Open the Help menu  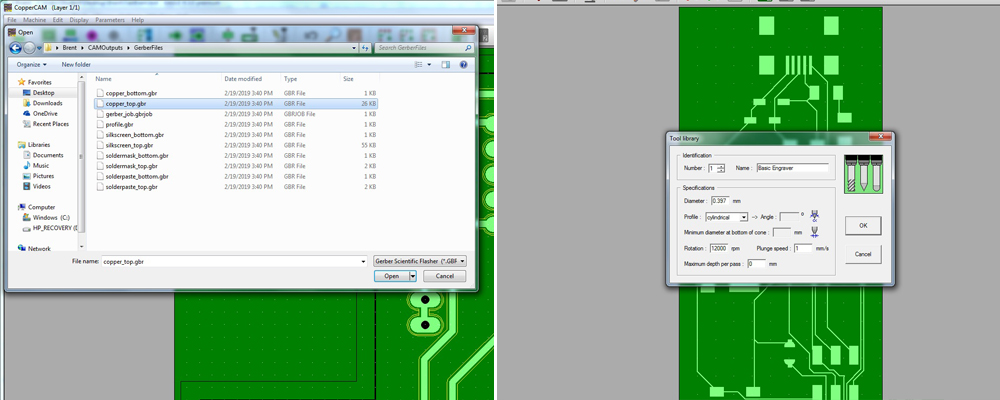pyautogui.click(x=138, y=20)
